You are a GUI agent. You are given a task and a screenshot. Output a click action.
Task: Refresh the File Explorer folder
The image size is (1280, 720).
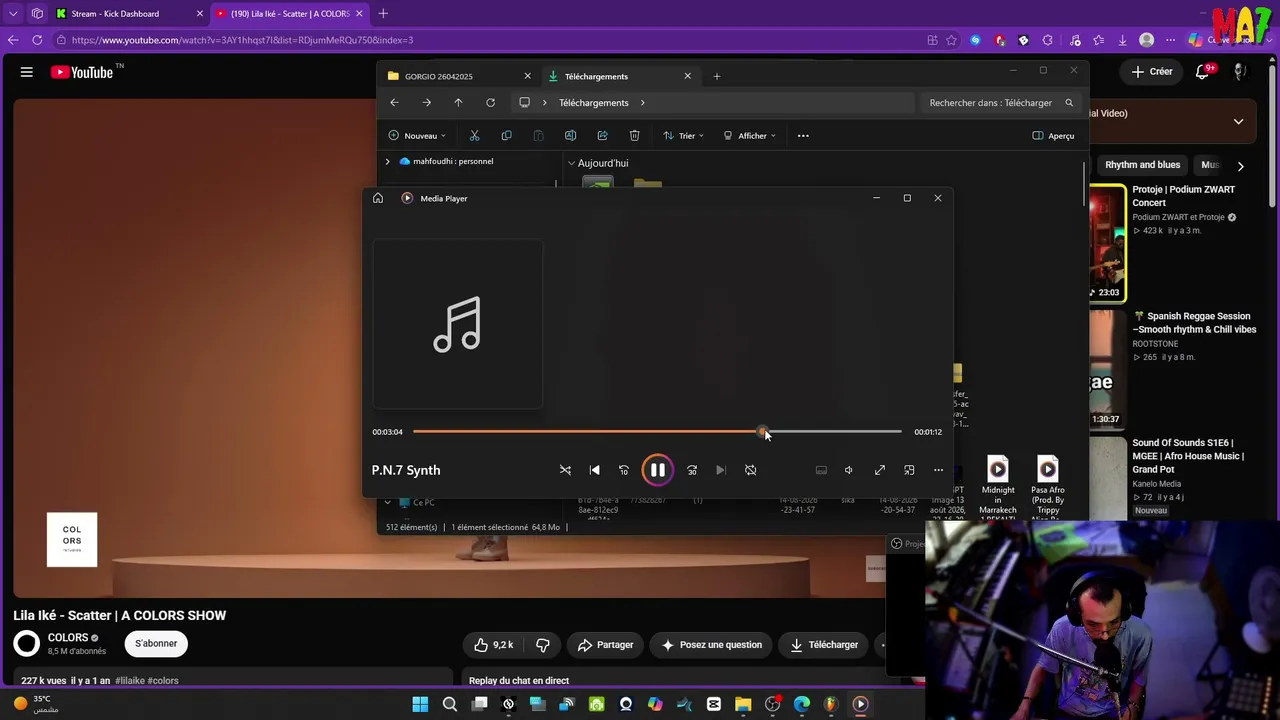490,103
